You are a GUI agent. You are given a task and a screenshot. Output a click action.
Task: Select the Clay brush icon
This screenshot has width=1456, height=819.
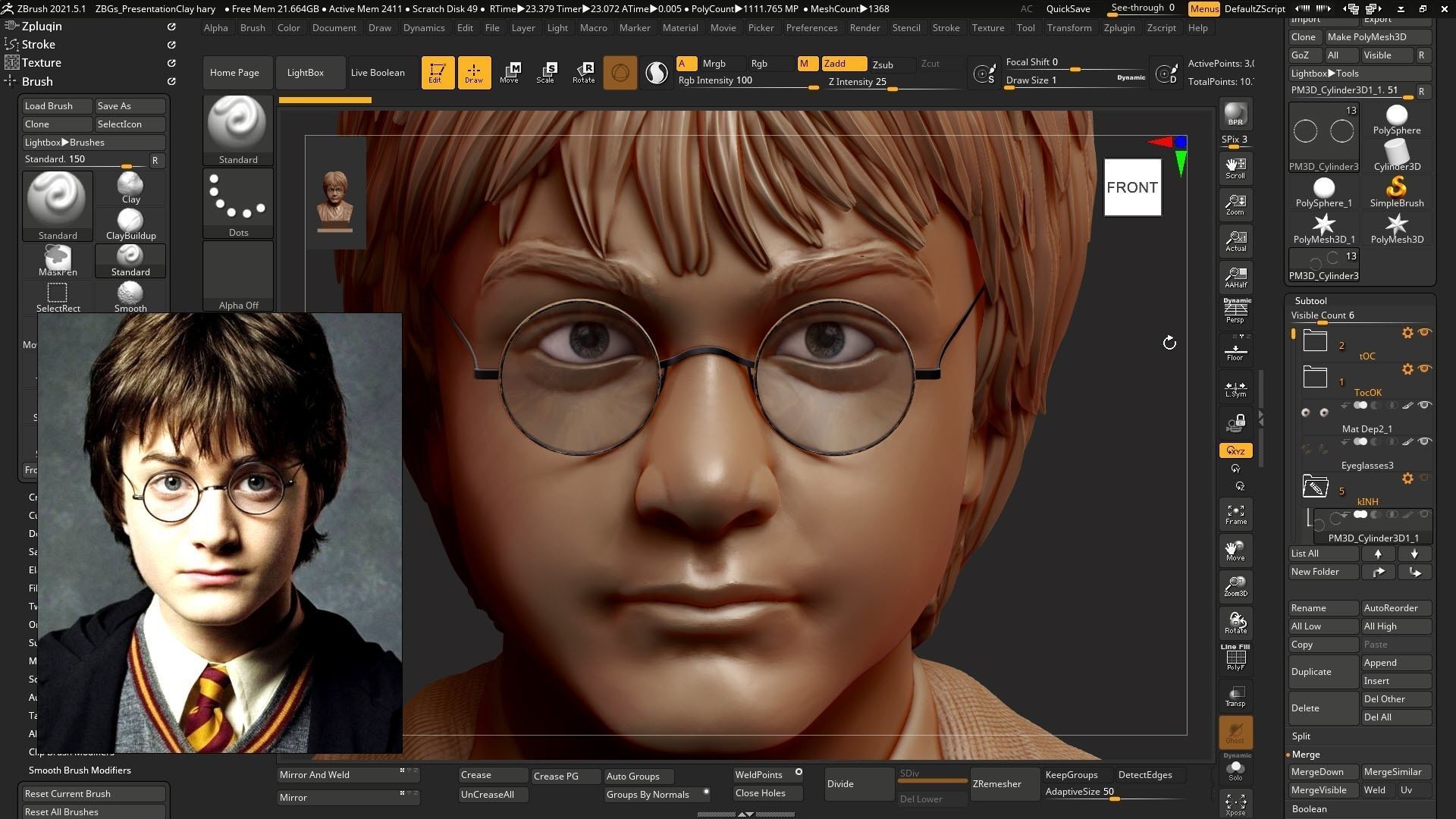(130, 187)
